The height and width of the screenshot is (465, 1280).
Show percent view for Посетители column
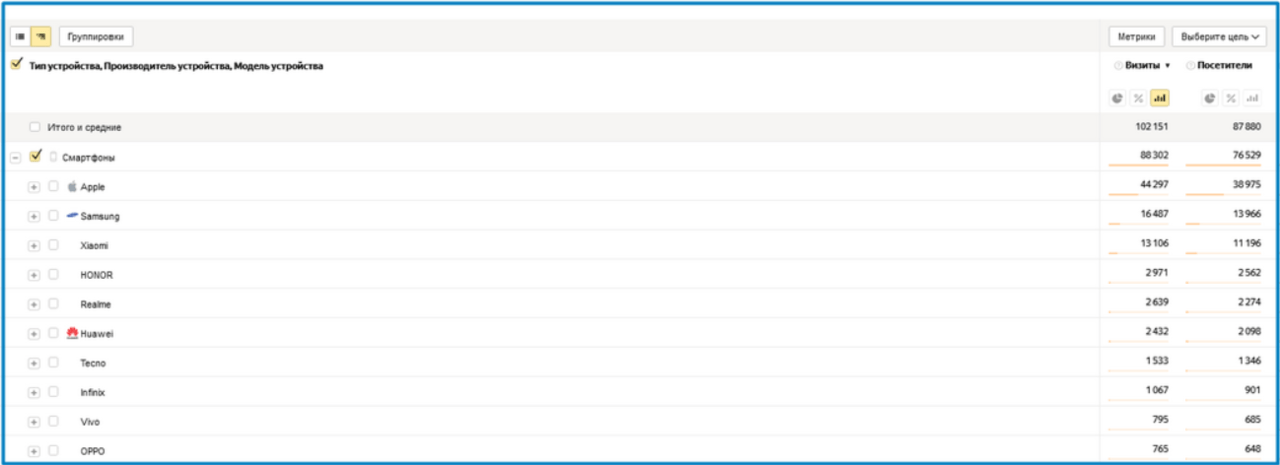pos(1230,98)
